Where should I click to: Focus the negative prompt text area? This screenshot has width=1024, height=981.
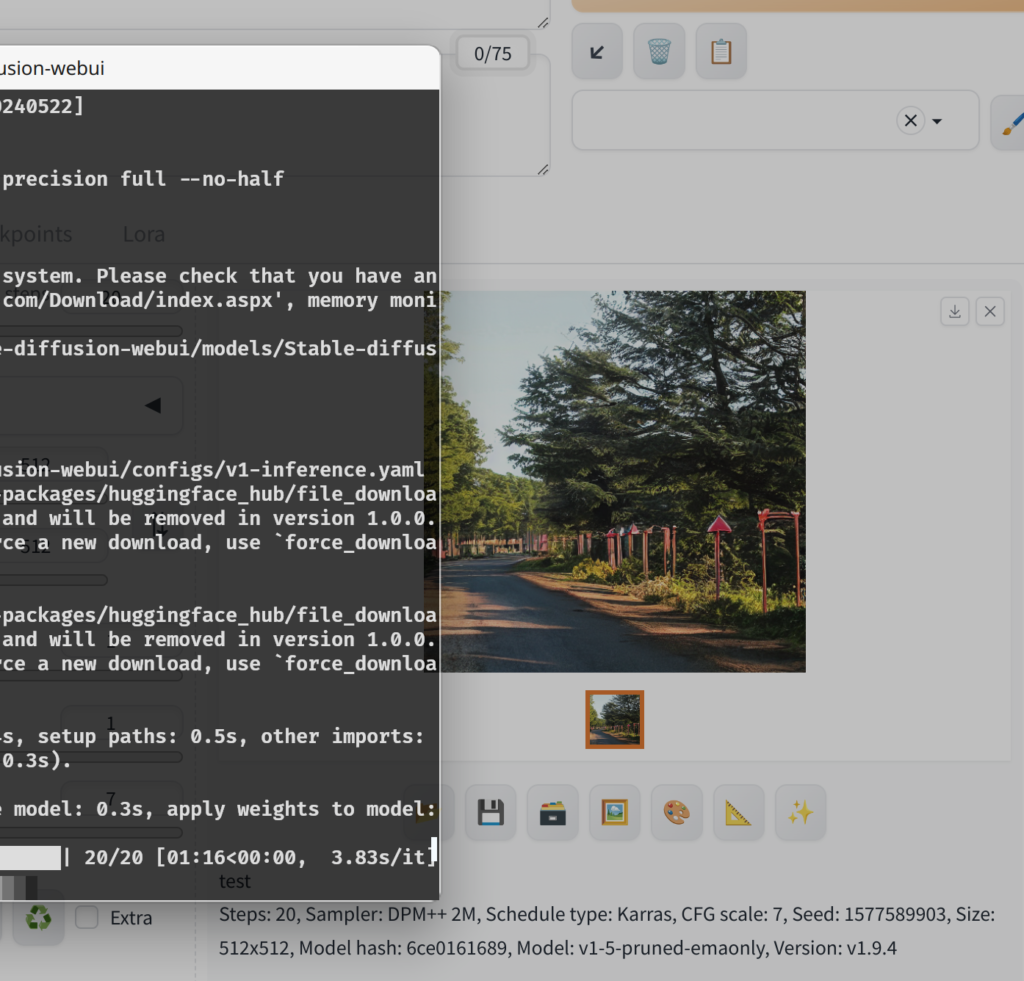[x=495, y=114]
